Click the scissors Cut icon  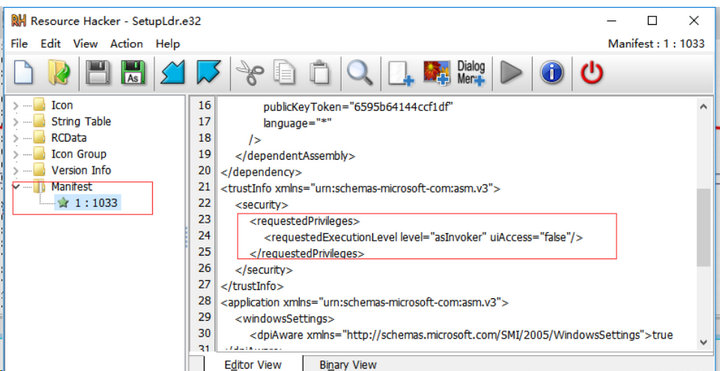pos(249,73)
